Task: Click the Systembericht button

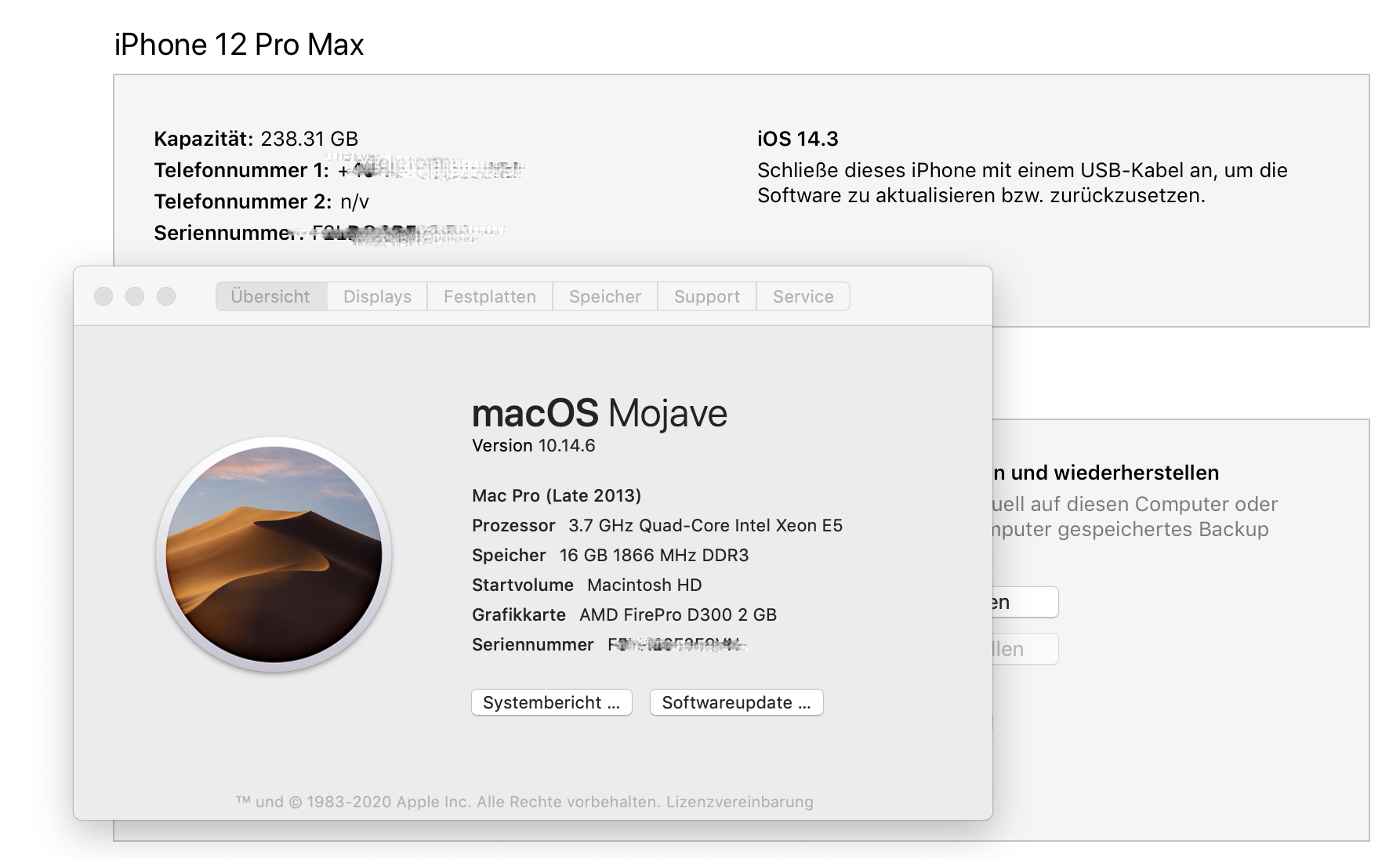Action: coord(552,702)
